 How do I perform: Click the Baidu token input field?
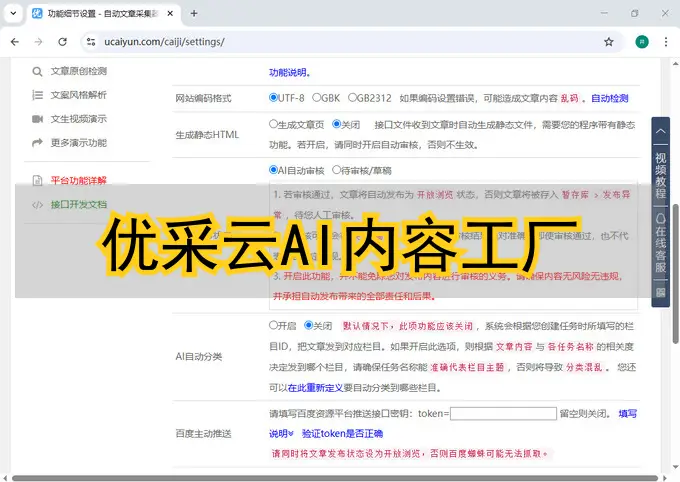pyautogui.click(x=504, y=413)
